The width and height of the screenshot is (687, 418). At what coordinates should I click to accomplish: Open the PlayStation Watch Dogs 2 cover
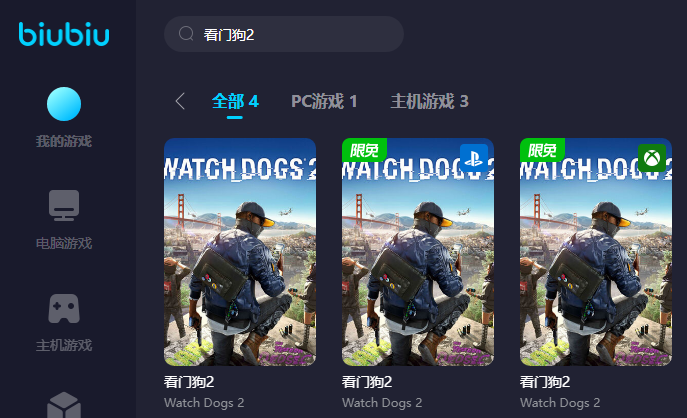coord(418,252)
